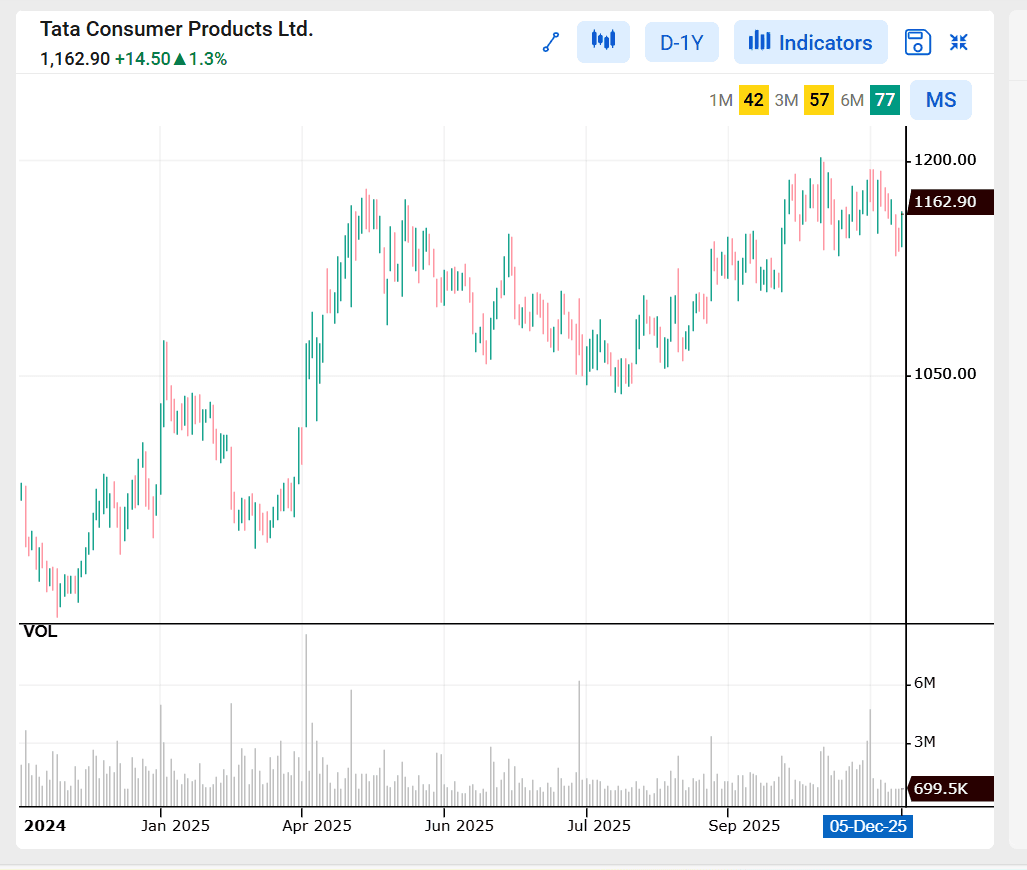Open the candlestick chart type selector

click(x=603, y=42)
